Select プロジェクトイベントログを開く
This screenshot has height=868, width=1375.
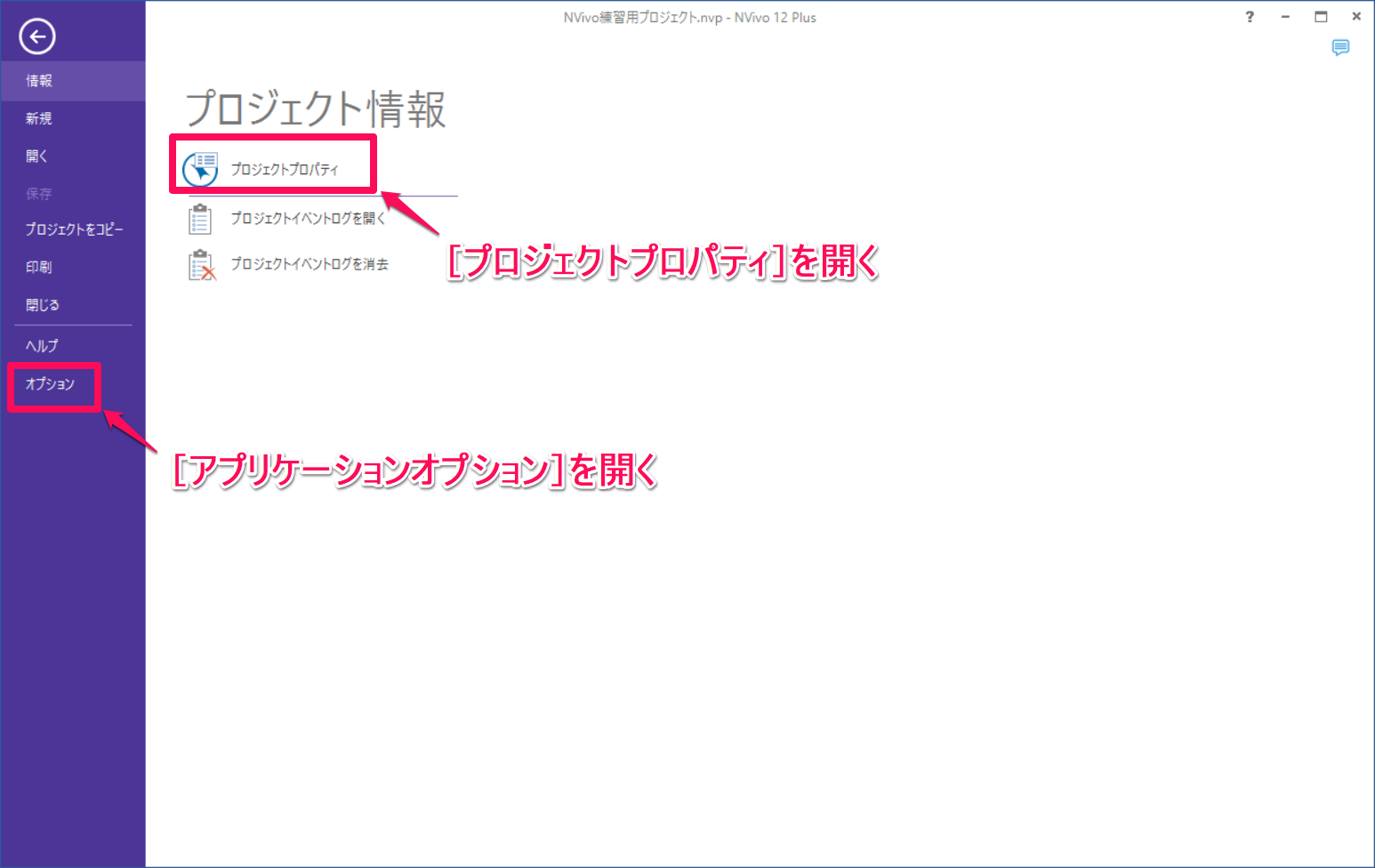[308, 218]
